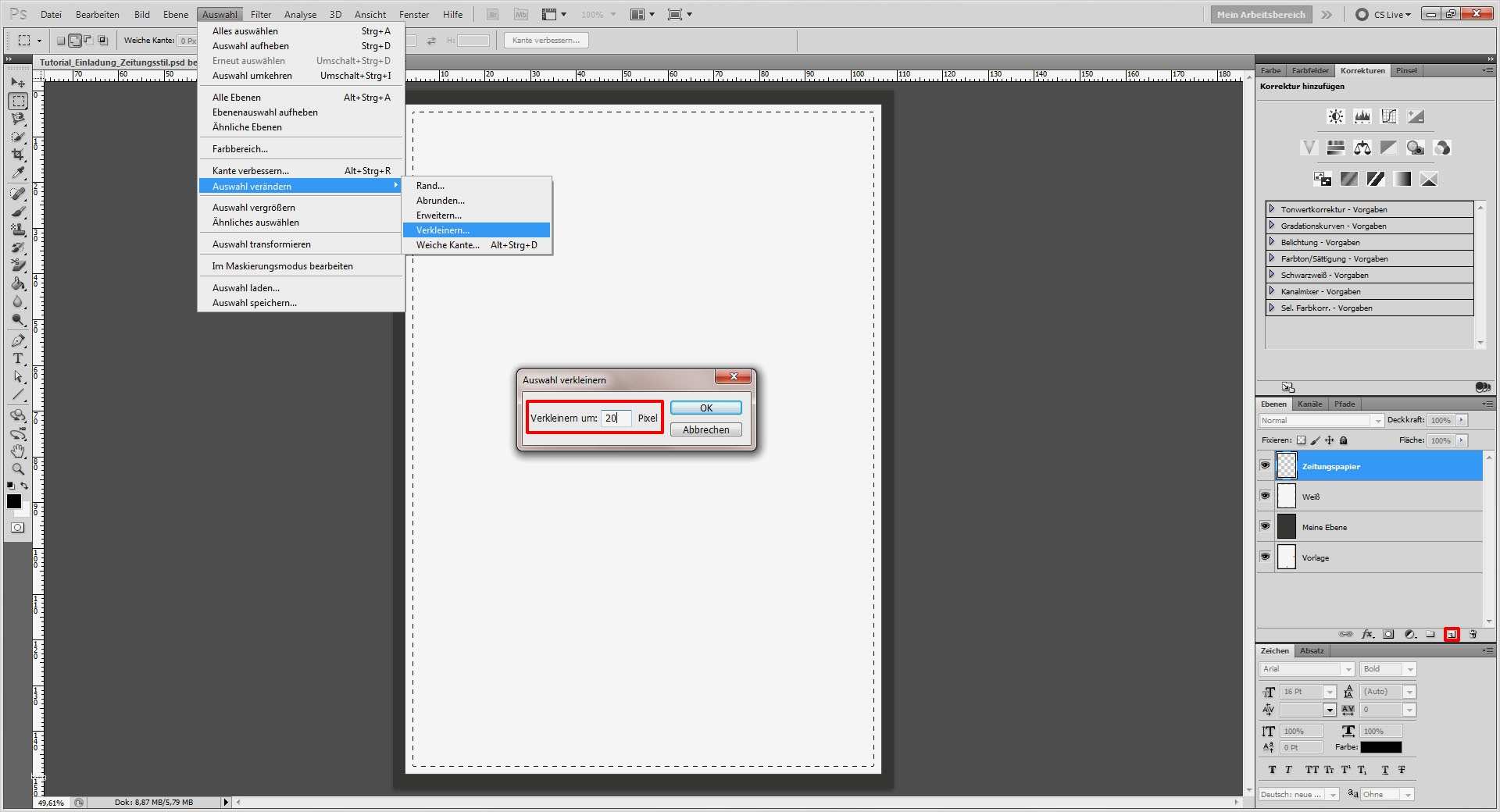Select the Move tool
The image size is (1500, 812).
(18, 83)
